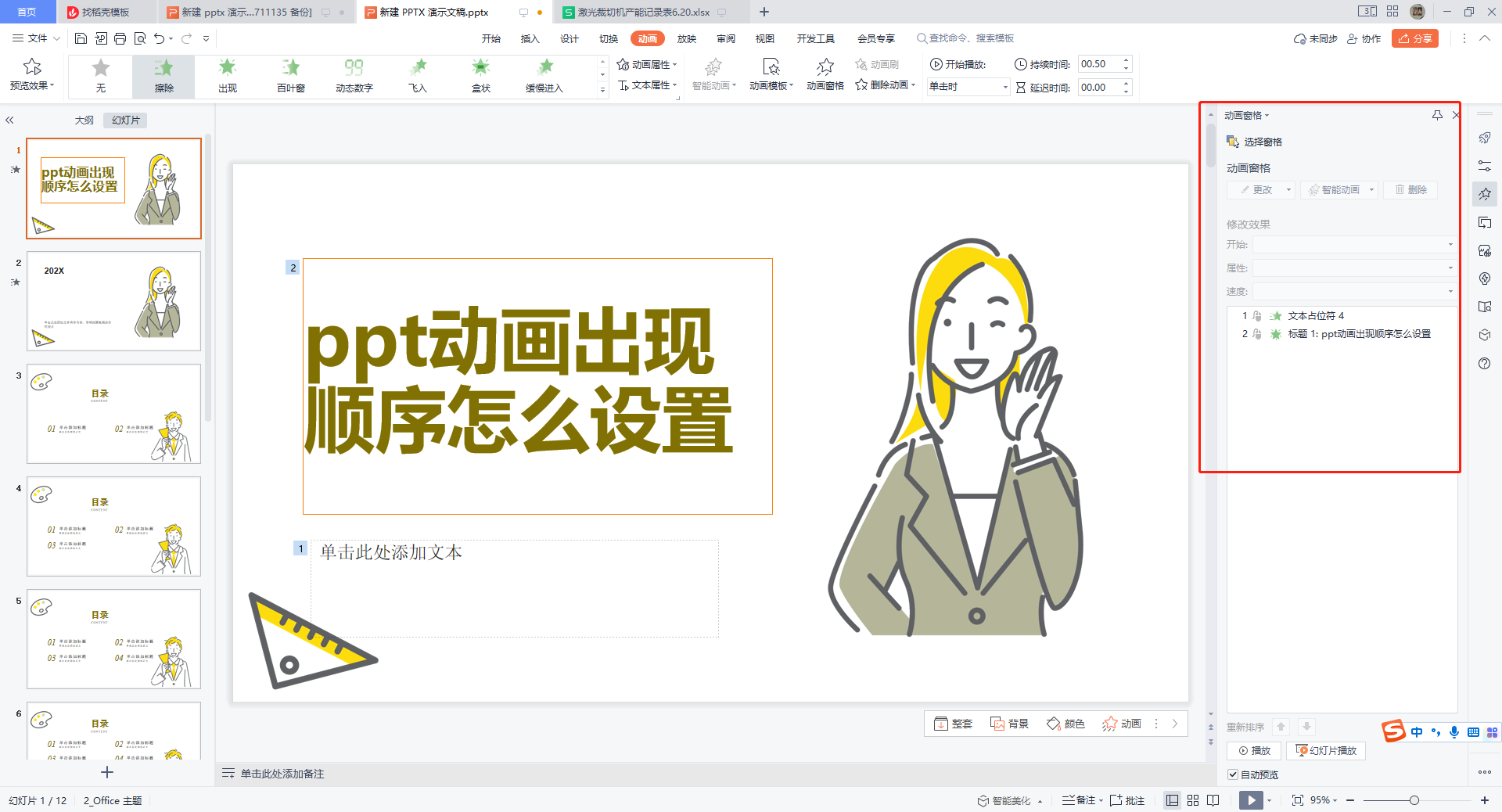This screenshot has height=812, width=1502.
Task: Collapse the slide panel with double chevron
Action: 9,120
